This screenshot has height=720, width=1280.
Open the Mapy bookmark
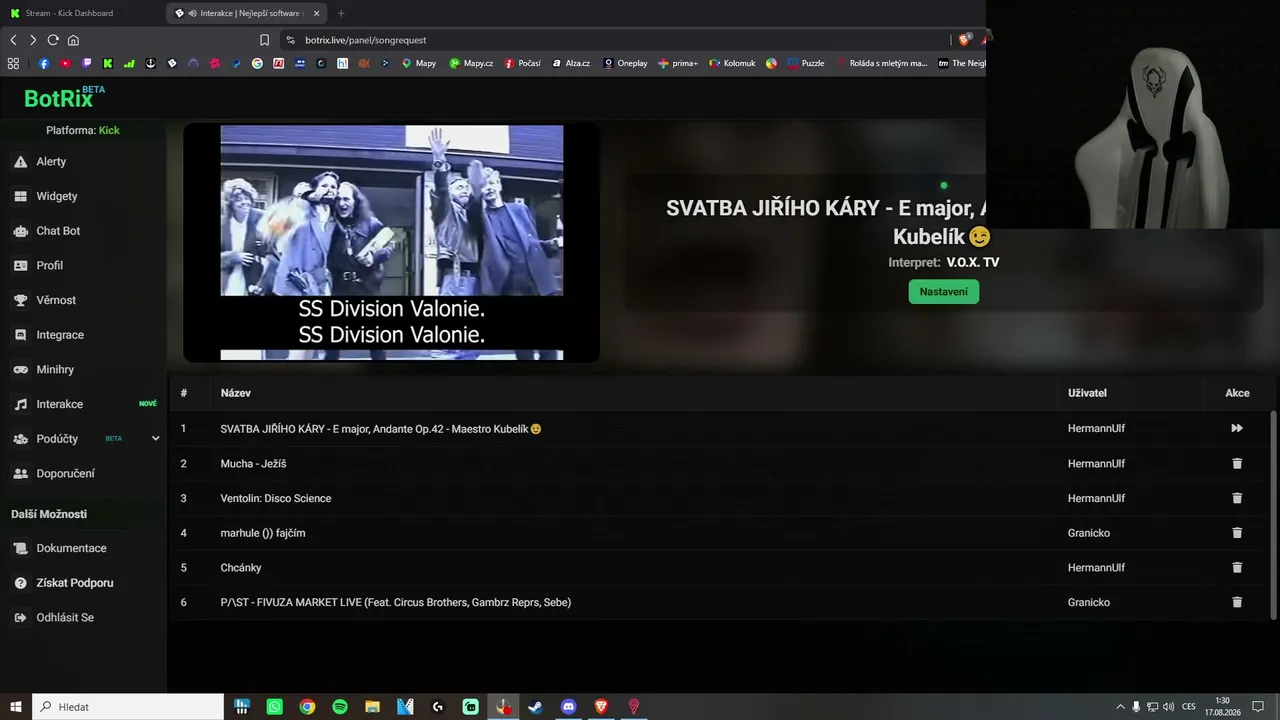click(x=419, y=63)
